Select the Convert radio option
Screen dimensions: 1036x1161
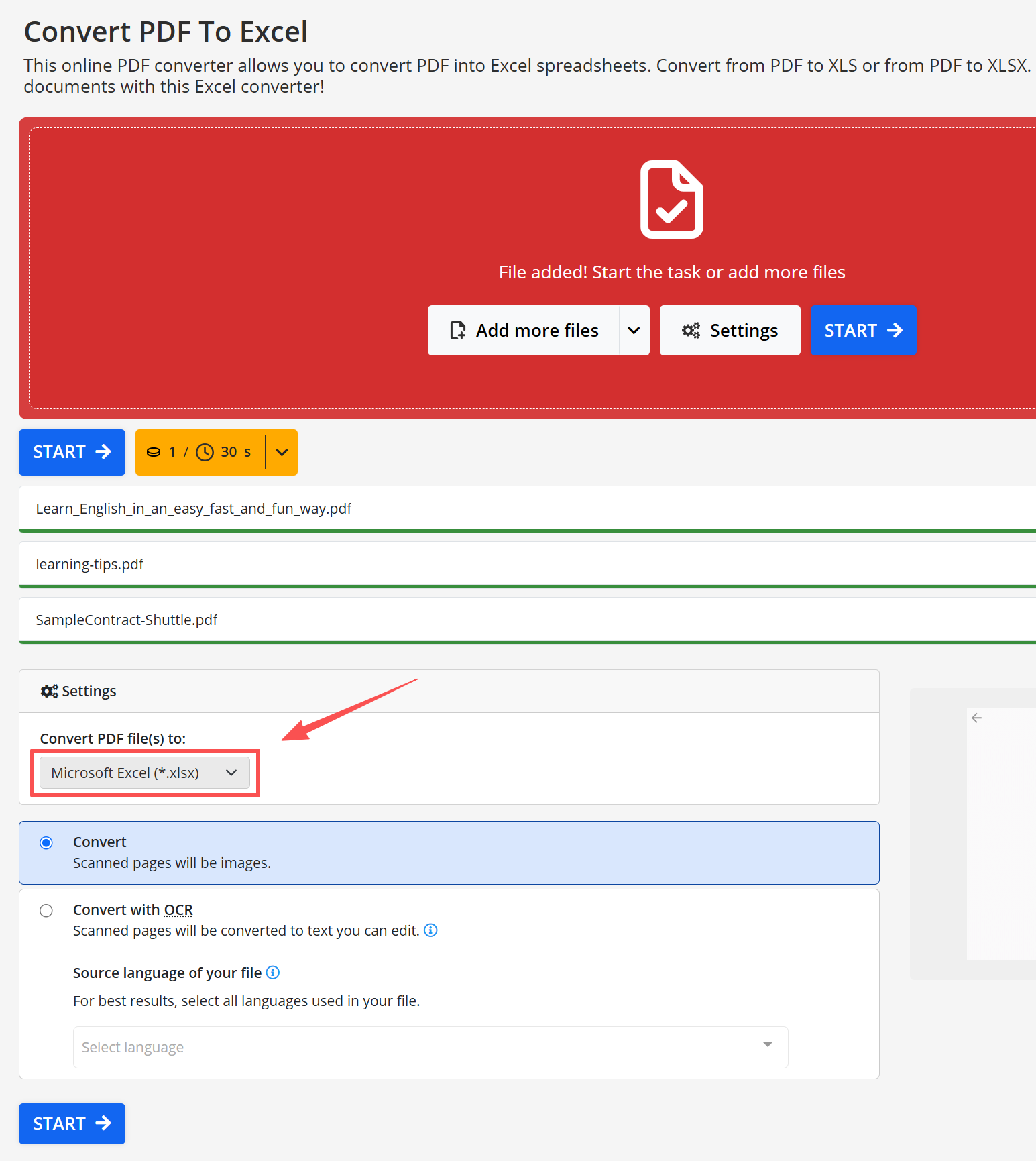pyautogui.click(x=46, y=843)
